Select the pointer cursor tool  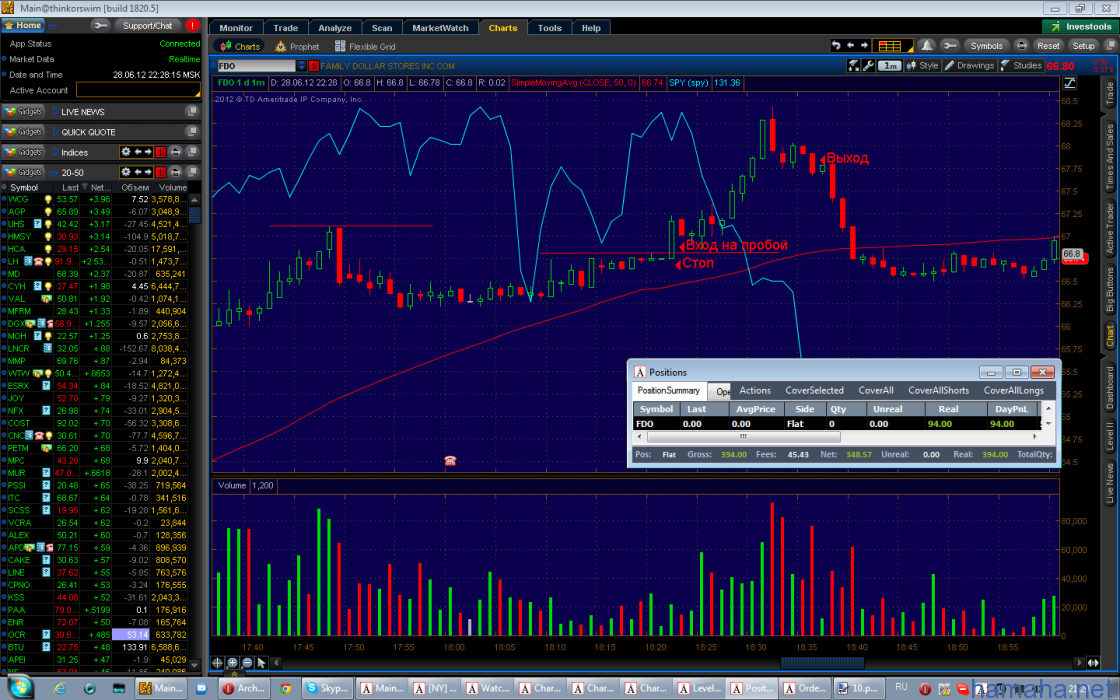click(x=261, y=663)
